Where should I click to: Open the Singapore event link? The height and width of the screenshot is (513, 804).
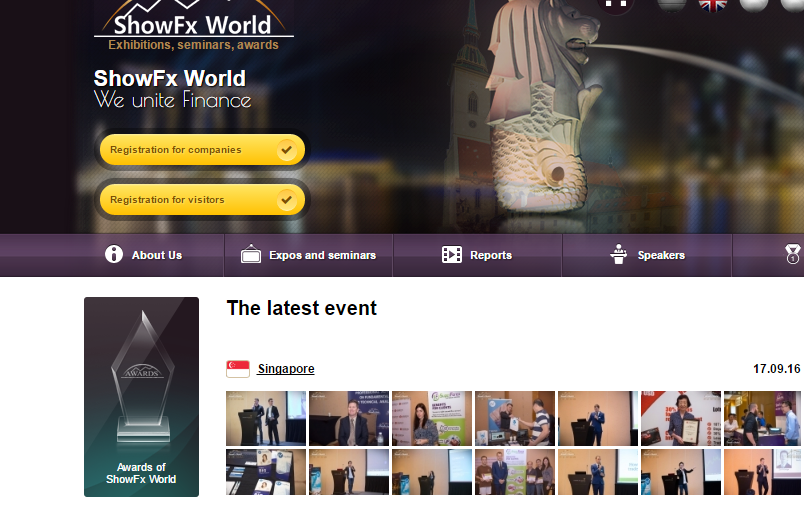point(286,369)
